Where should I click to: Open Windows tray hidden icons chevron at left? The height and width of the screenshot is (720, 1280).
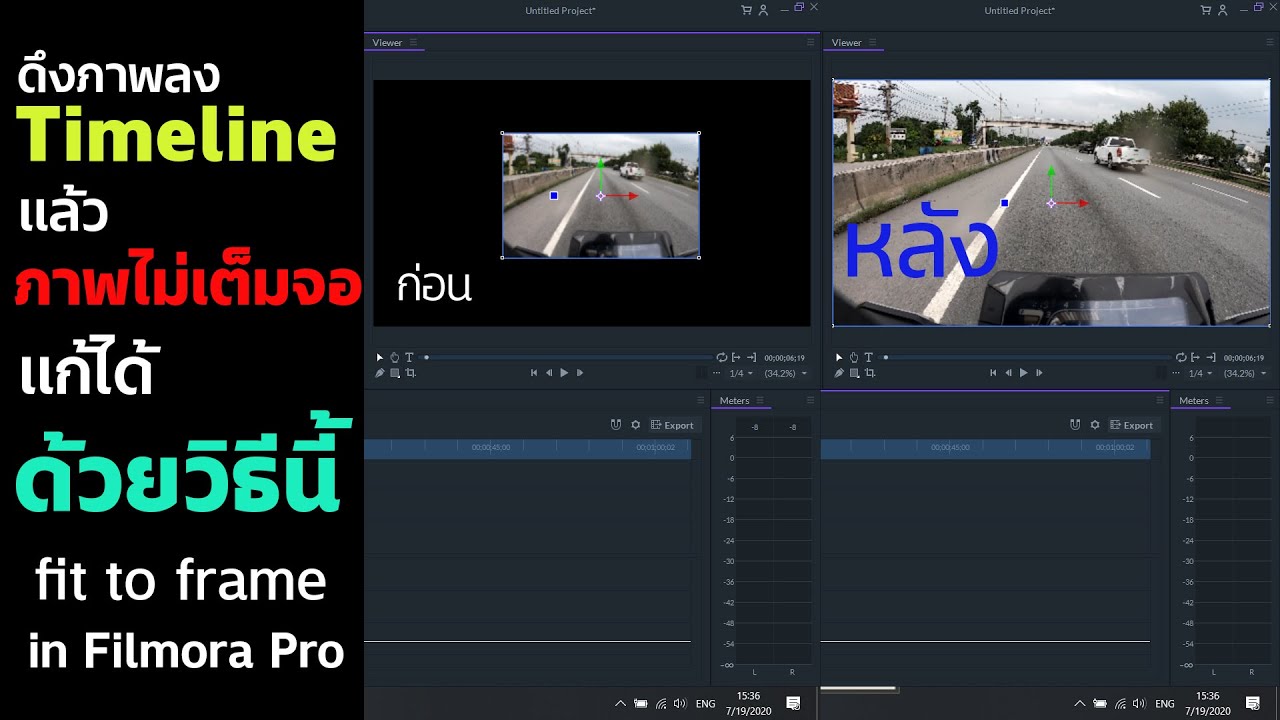click(620, 703)
